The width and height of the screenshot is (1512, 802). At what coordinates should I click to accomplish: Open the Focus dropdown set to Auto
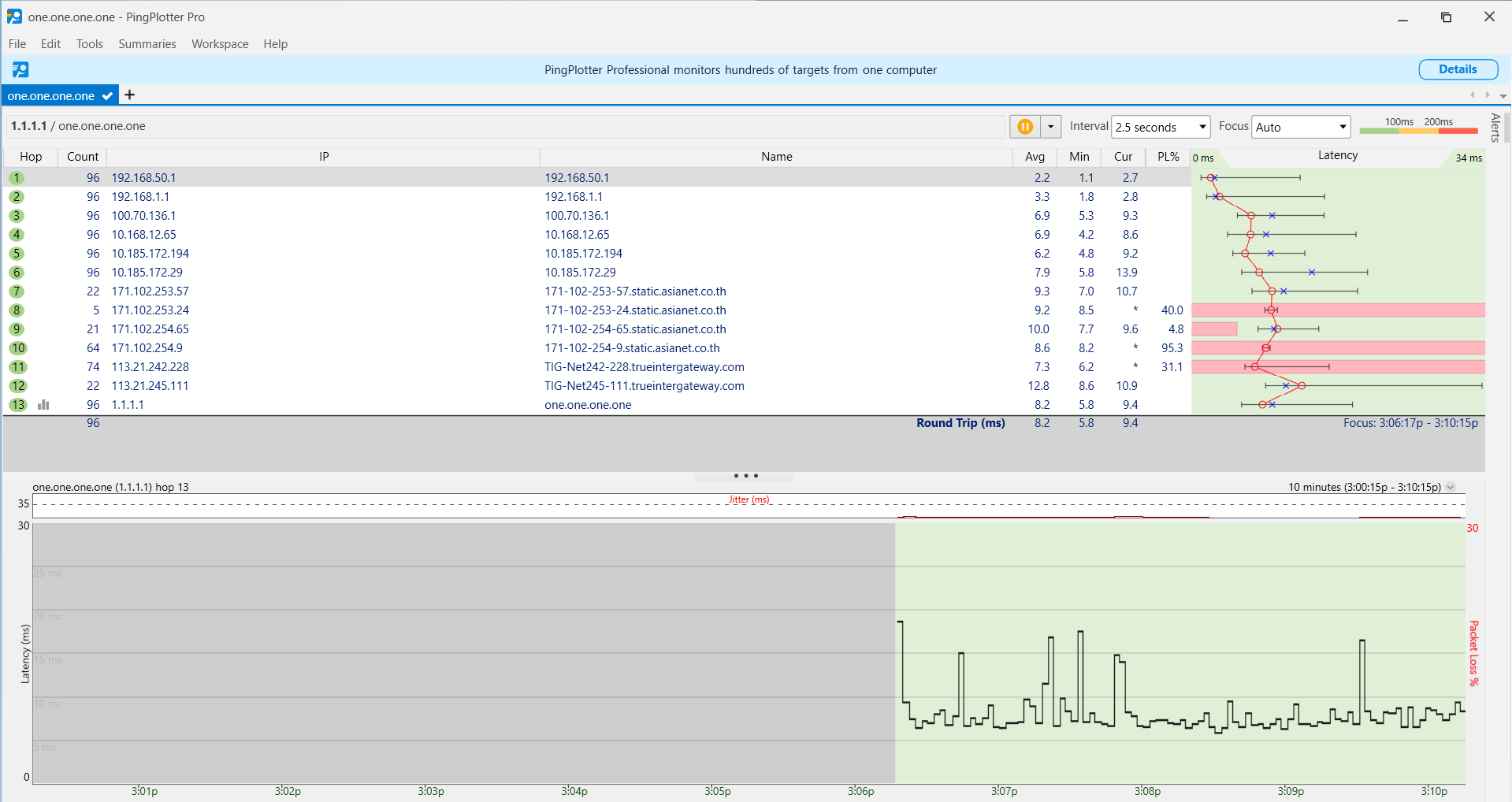coord(1301,127)
